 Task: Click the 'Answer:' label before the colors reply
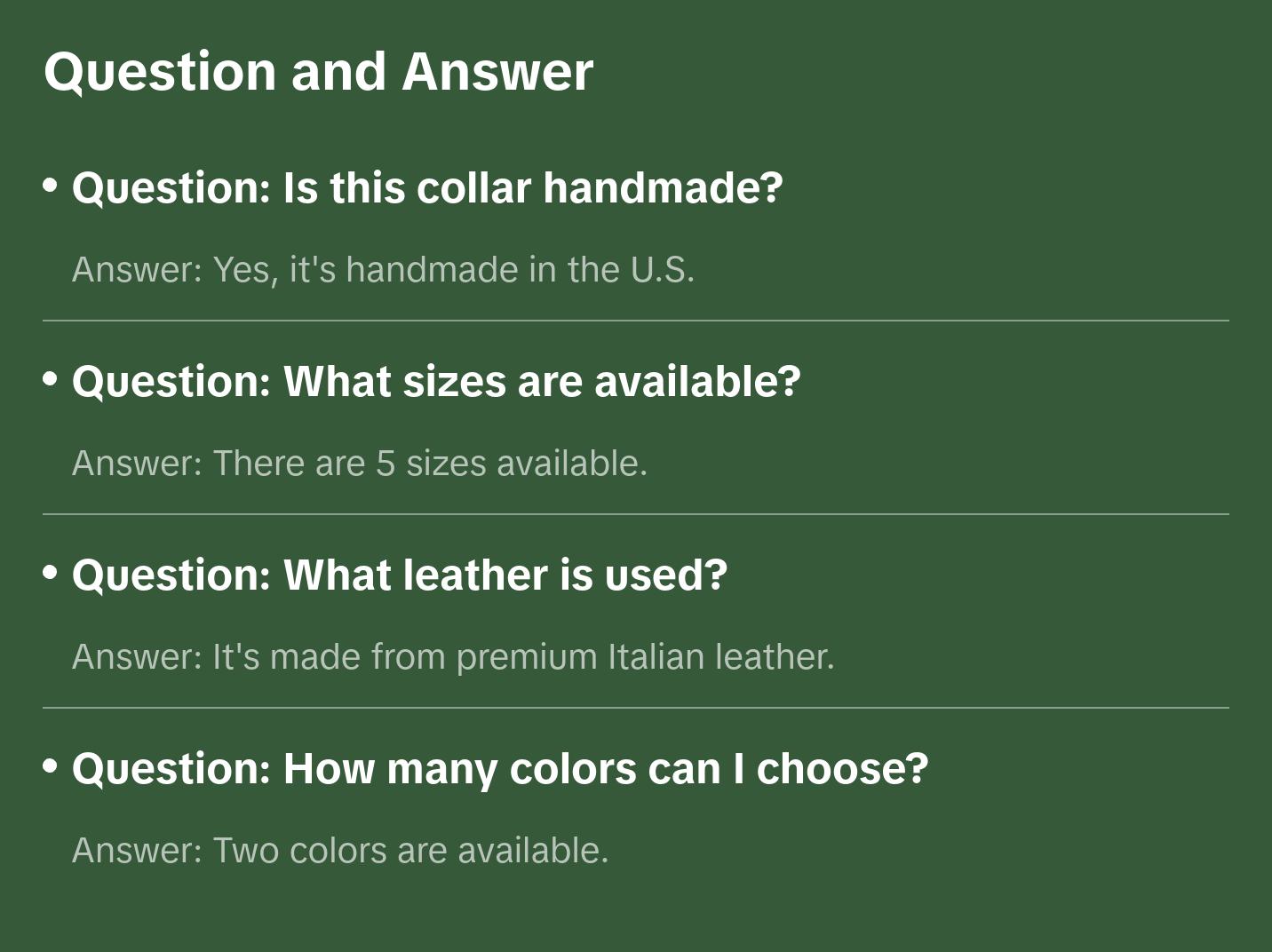point(138,850)
